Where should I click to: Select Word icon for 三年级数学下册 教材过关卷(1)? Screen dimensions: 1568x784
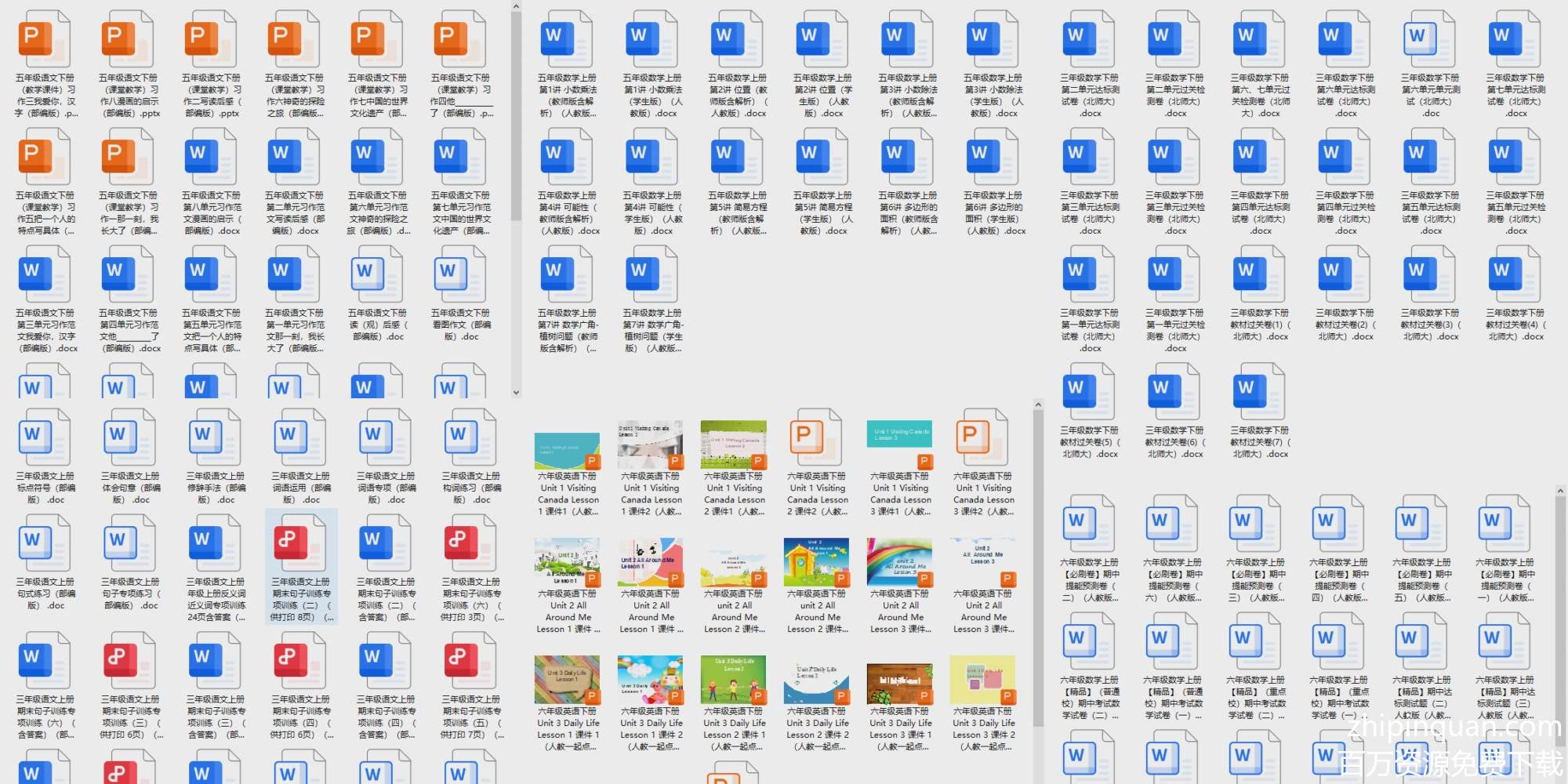click(1260, 273)
